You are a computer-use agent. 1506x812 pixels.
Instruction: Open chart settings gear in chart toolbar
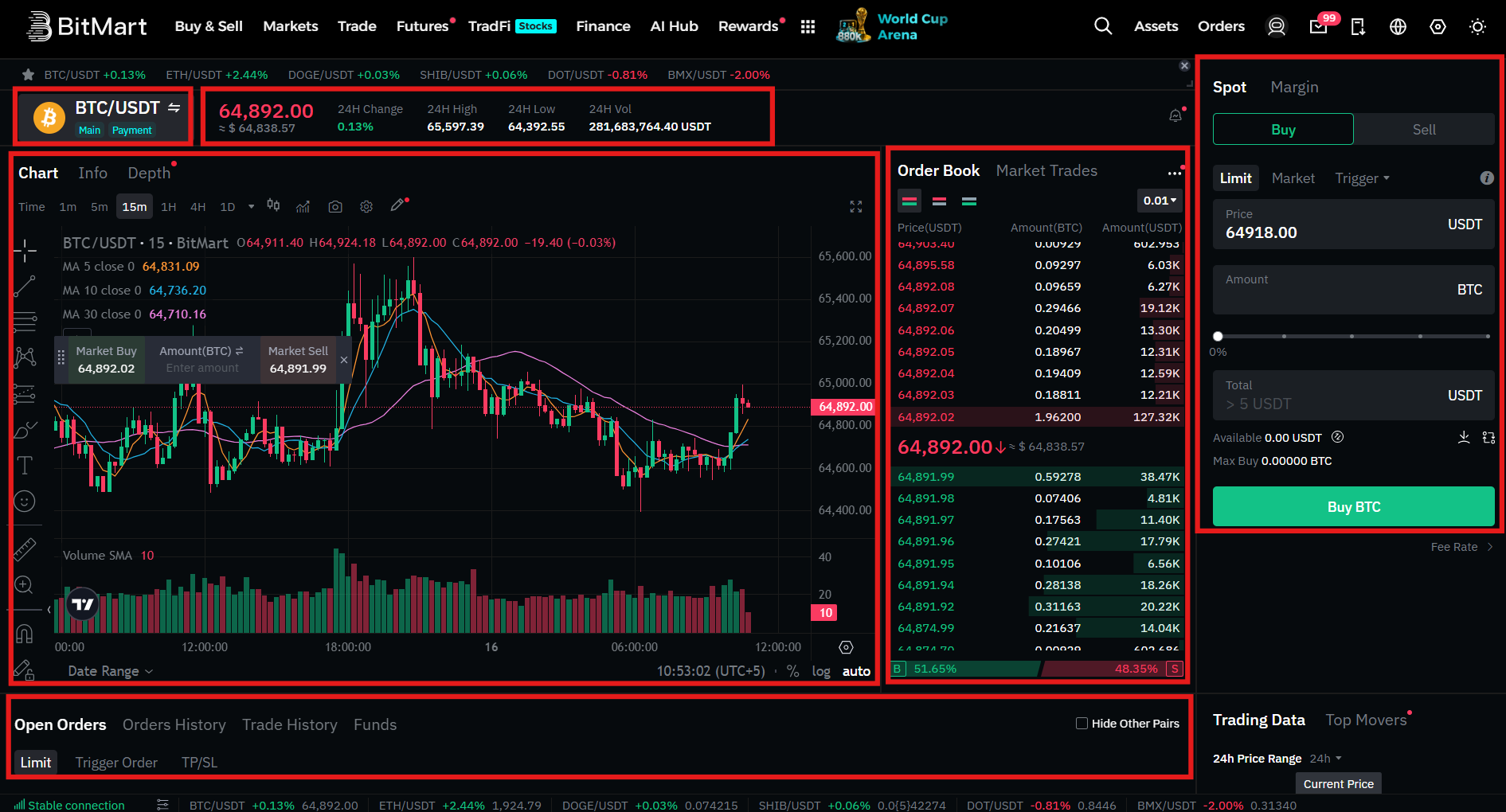point(366,206)
